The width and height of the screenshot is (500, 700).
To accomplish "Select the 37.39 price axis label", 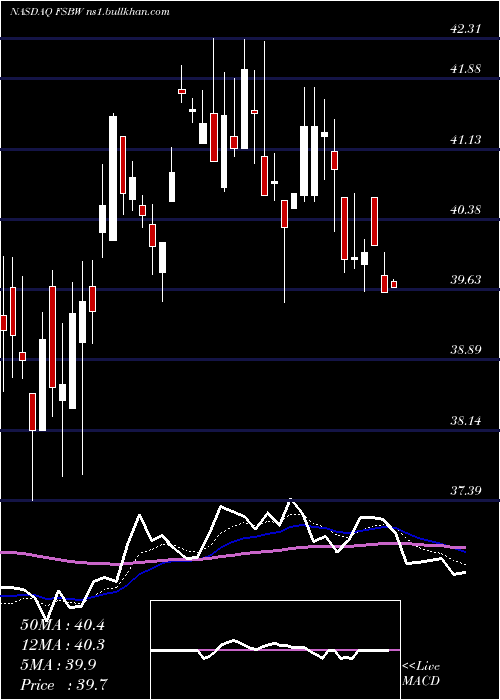I will [x=465, y=491].
